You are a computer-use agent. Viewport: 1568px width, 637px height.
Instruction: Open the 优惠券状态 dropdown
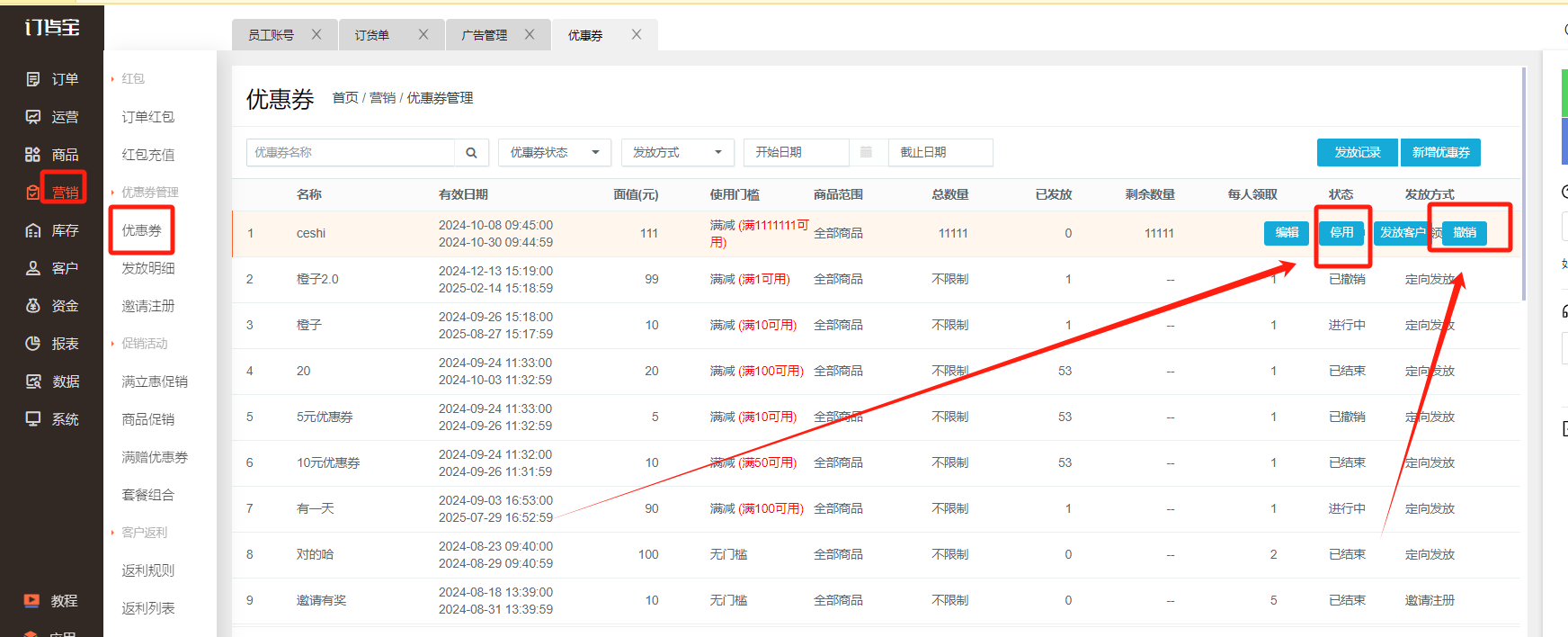coord(555,153)
